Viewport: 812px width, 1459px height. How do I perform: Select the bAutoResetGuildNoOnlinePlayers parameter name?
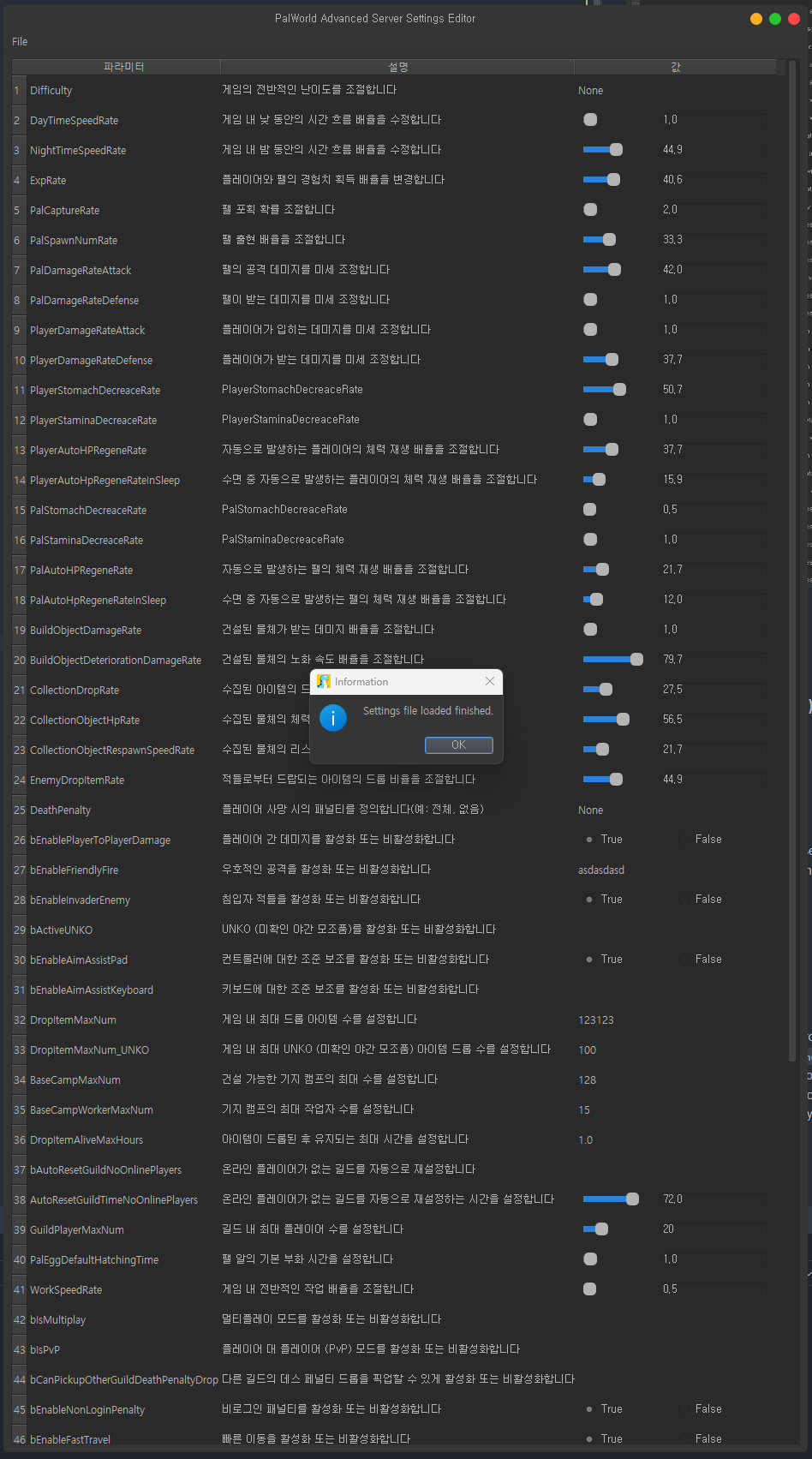pos(105,1170)
